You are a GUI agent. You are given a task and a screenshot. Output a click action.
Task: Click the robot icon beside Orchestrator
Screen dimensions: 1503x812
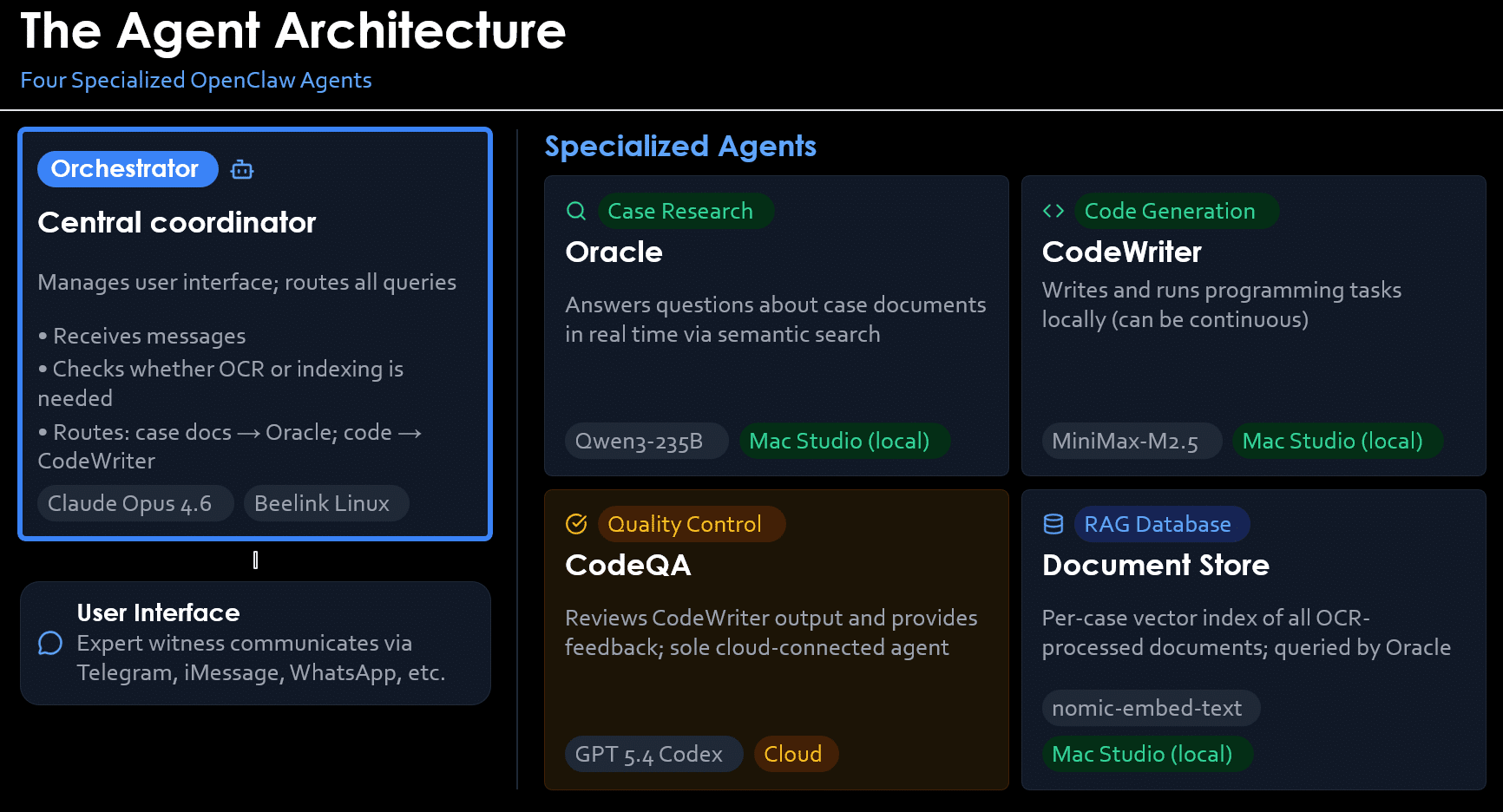[242, 169]
